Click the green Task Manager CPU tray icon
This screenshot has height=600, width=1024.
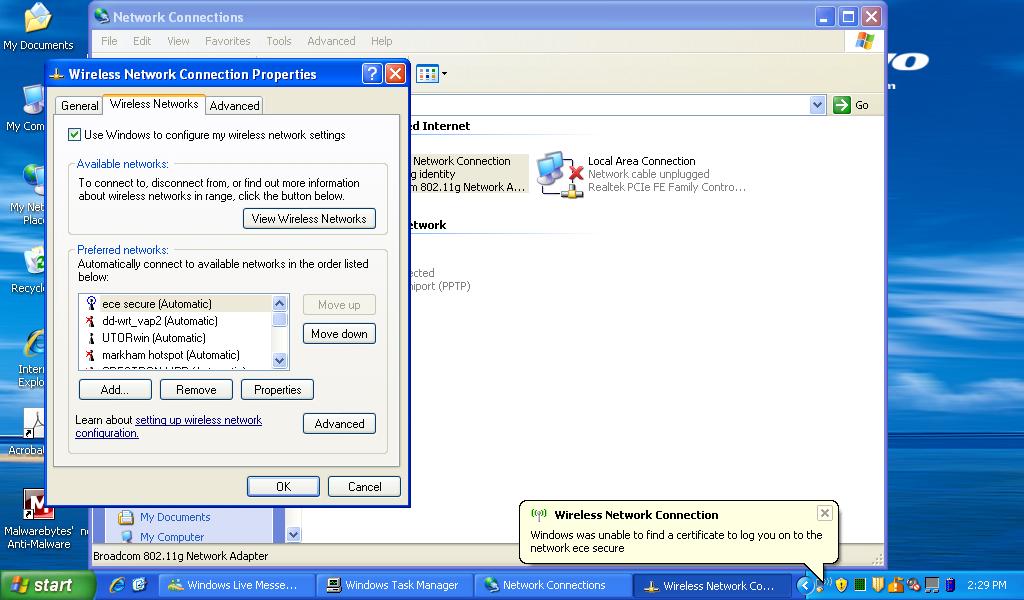pos(860,584)
